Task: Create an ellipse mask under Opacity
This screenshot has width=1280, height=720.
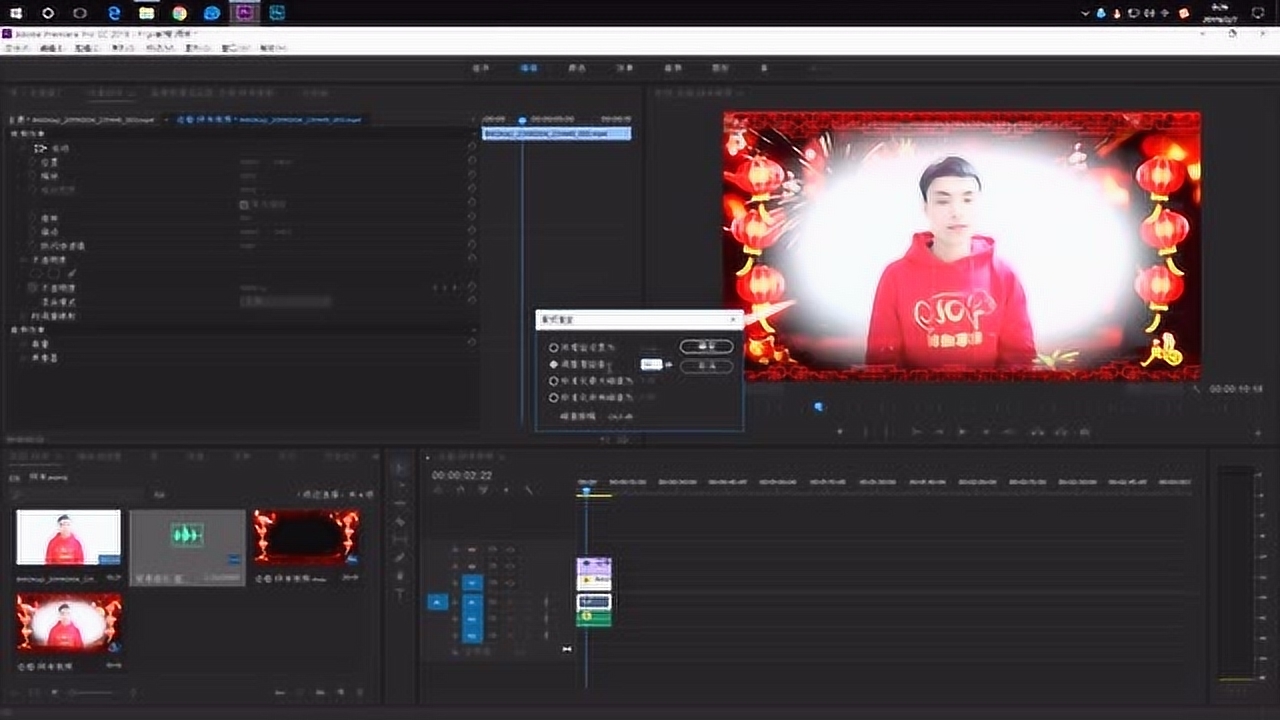Action: (x=37, y=273)
